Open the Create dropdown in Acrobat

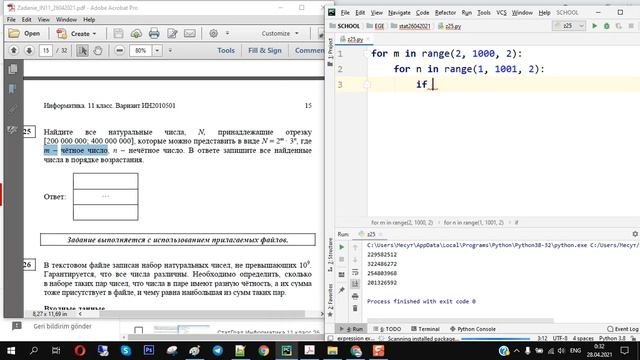[77, 33]
